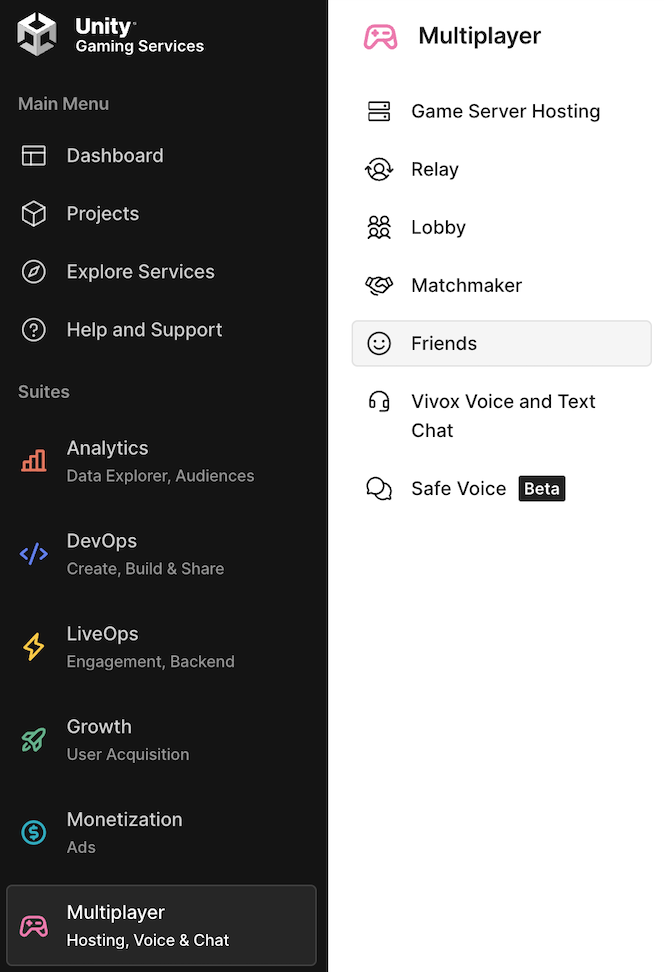
Task: Open the Analytics bar chart icon
Action: 34,461
